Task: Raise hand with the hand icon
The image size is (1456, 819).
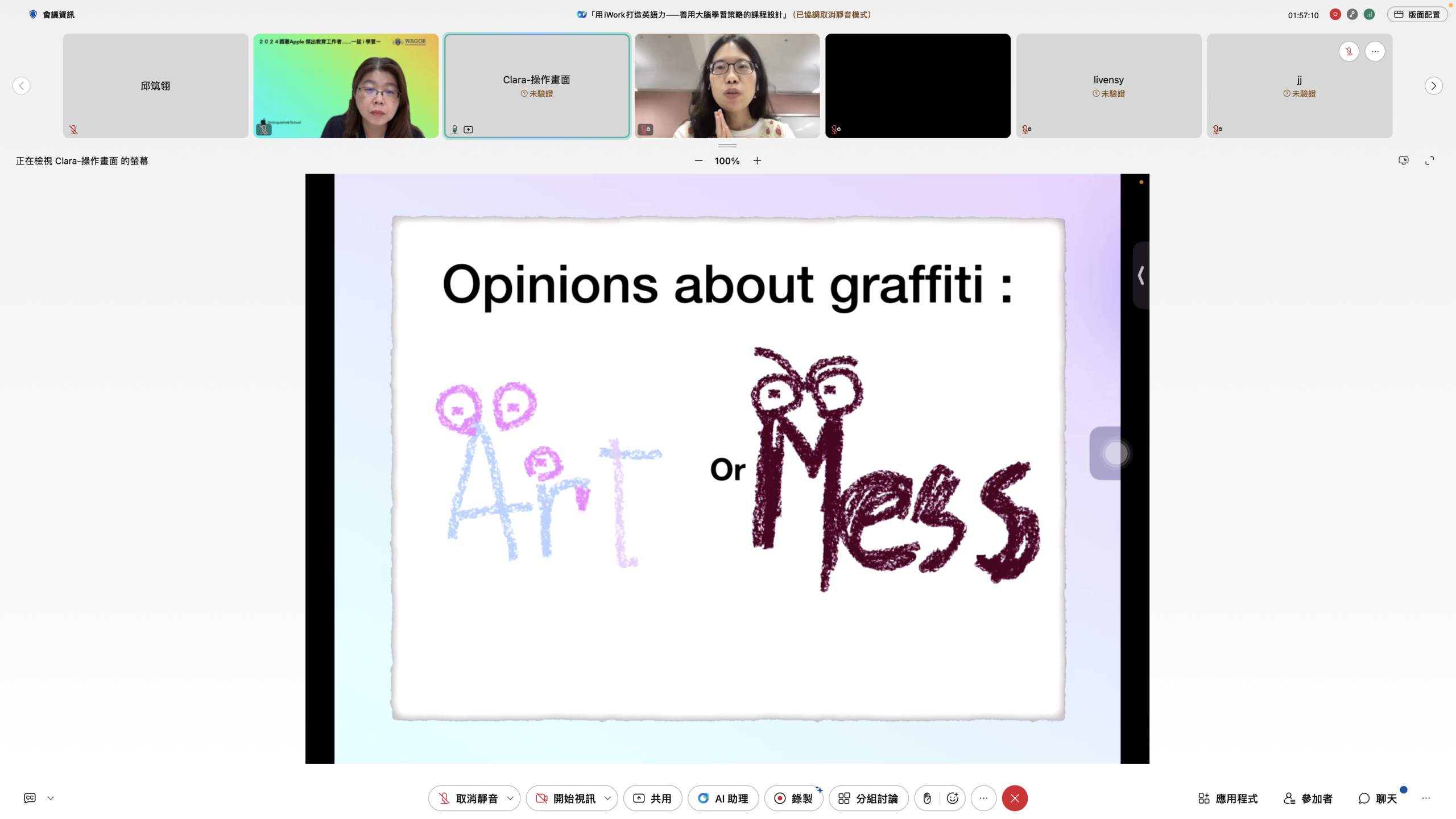Action: point(927,799)
